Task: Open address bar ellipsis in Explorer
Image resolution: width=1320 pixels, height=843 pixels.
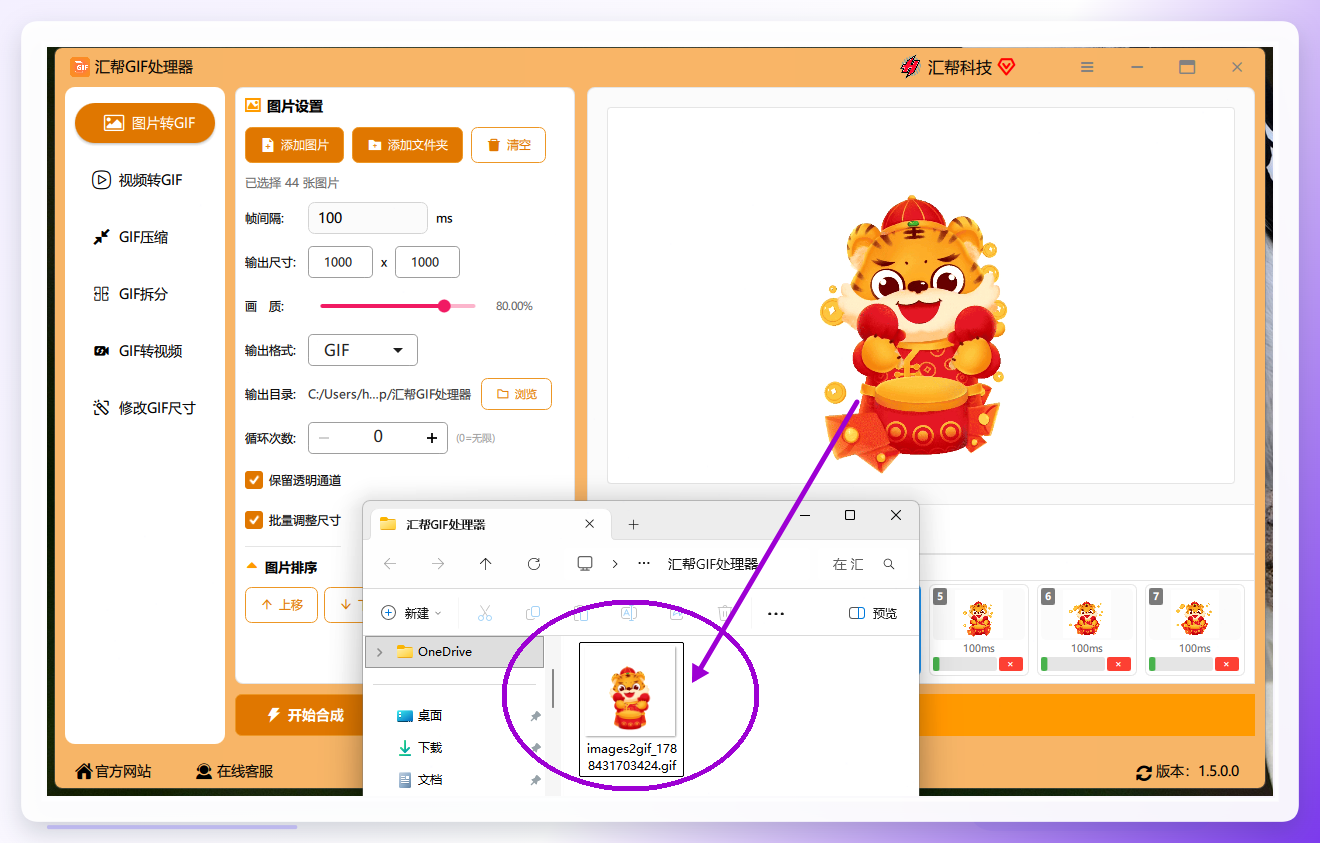Action: (644, 564)
